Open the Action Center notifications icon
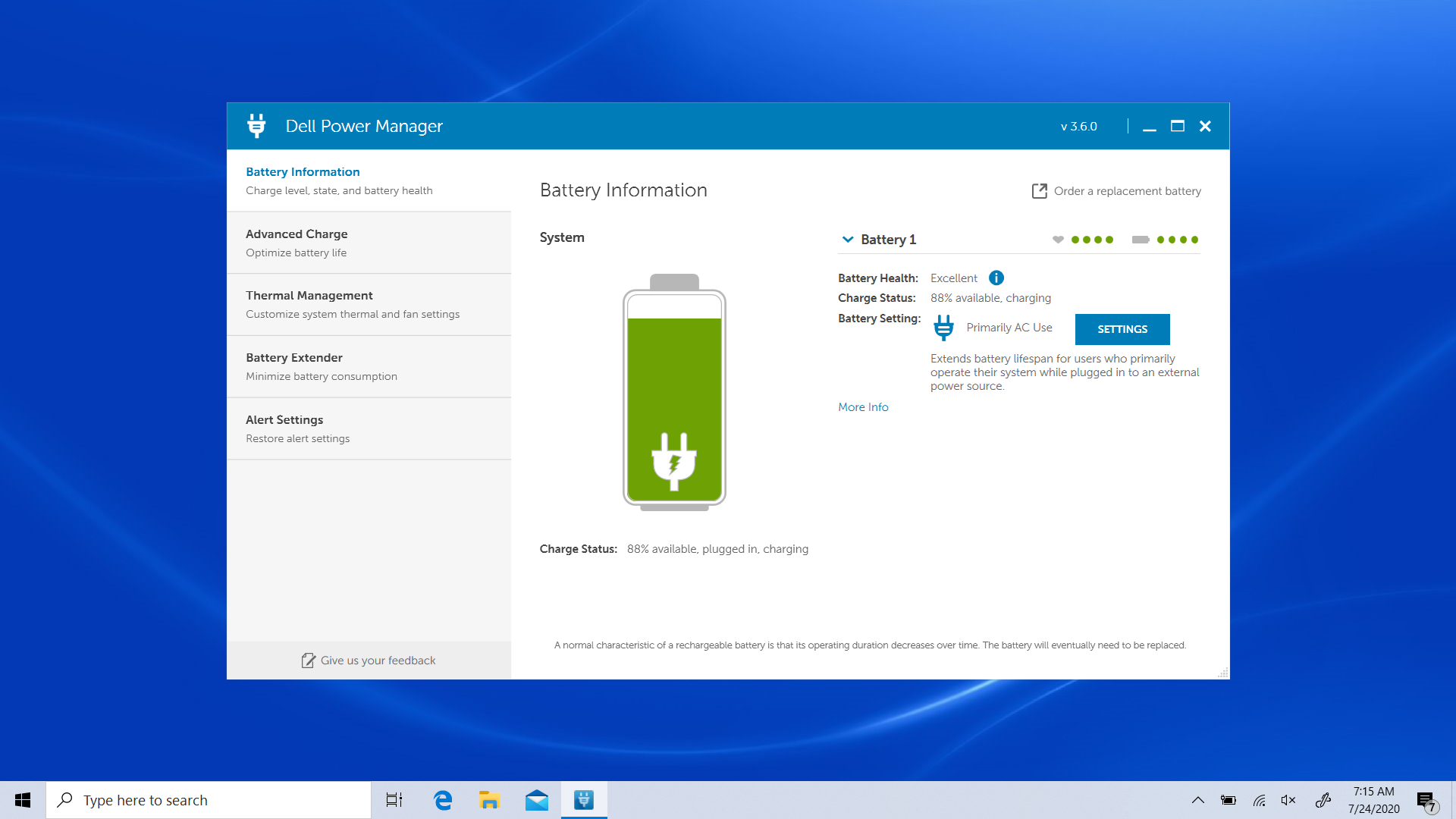This screenshot has width=1456, height=819. (1428, 801)
